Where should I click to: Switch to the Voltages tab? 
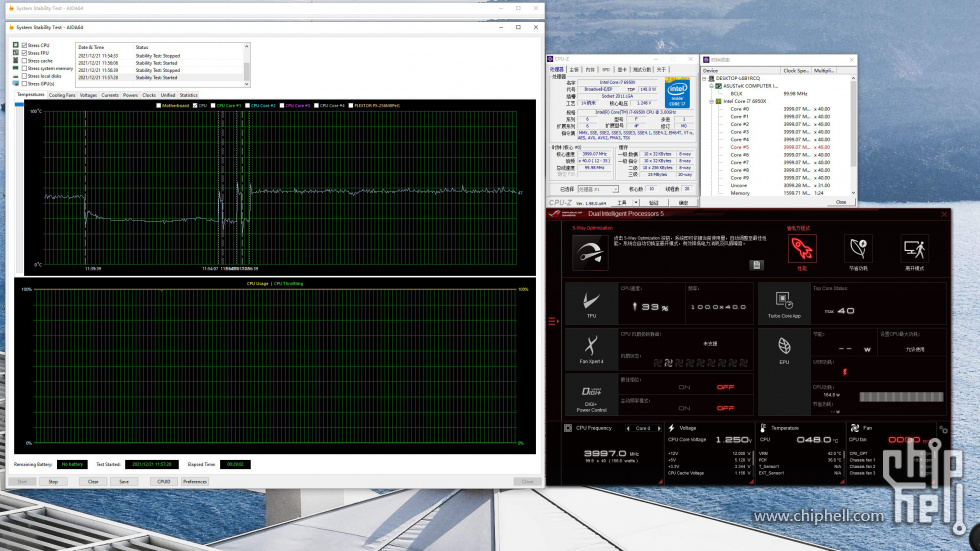pyautogui.click(x=88, y=95)
